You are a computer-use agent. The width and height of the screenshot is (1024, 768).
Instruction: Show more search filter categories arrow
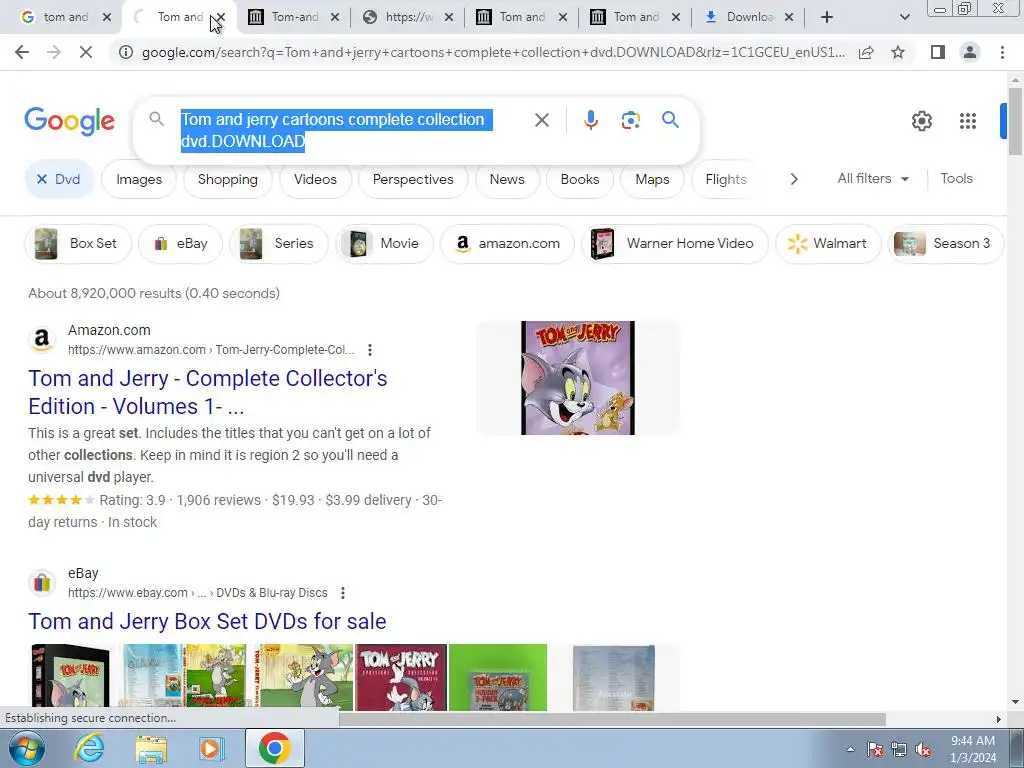pos(793,179)
